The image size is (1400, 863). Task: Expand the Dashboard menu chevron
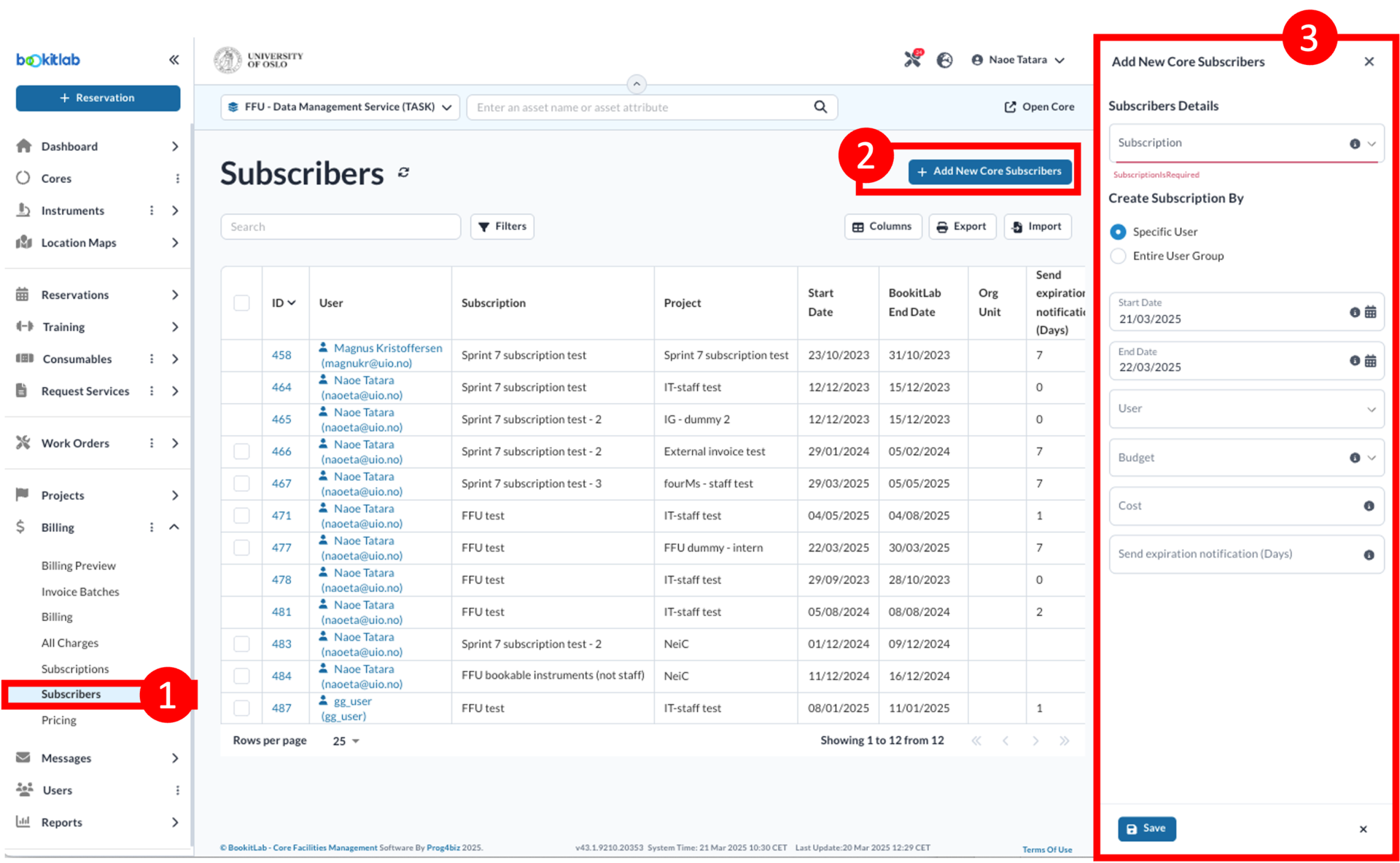pos(175,147)
